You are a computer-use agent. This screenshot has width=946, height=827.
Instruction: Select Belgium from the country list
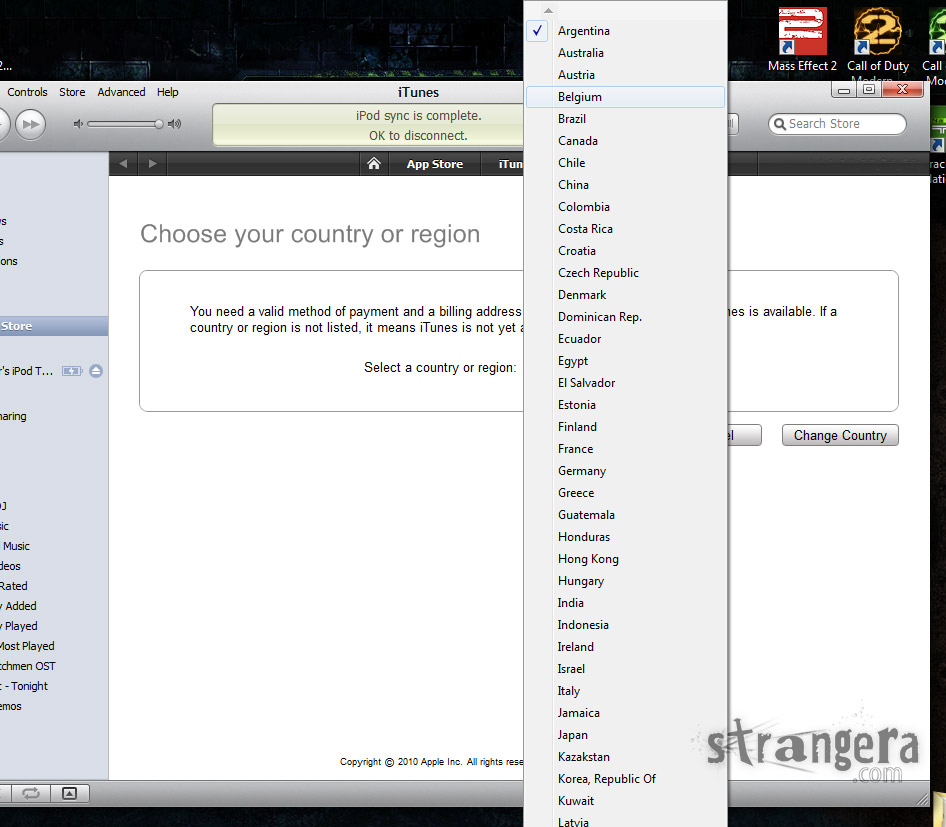(x=580, y=97)
